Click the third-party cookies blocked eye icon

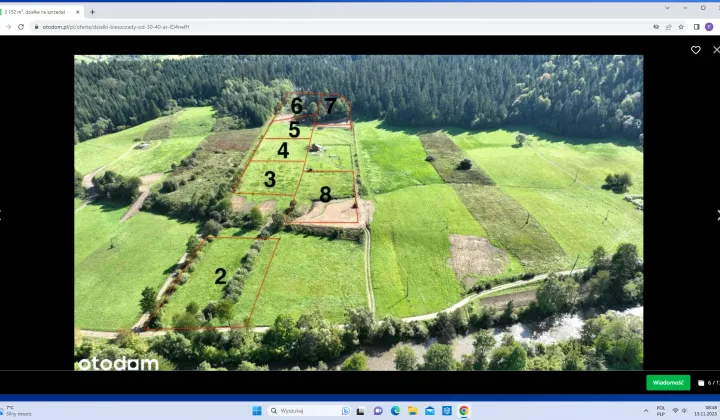[x=656, y=27]
